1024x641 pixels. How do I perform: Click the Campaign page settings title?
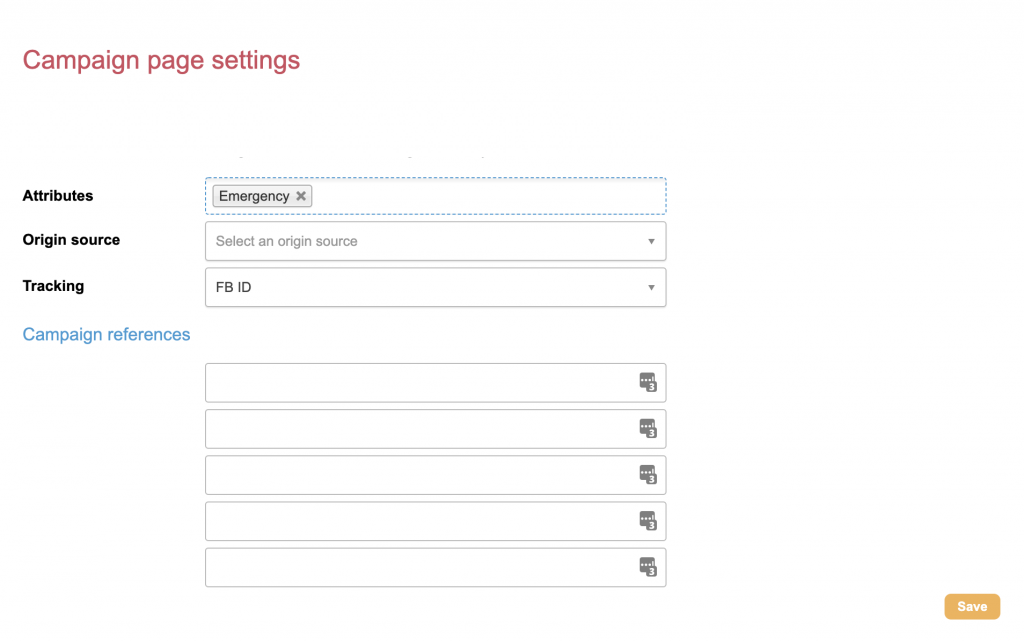[x=161, y=60]
